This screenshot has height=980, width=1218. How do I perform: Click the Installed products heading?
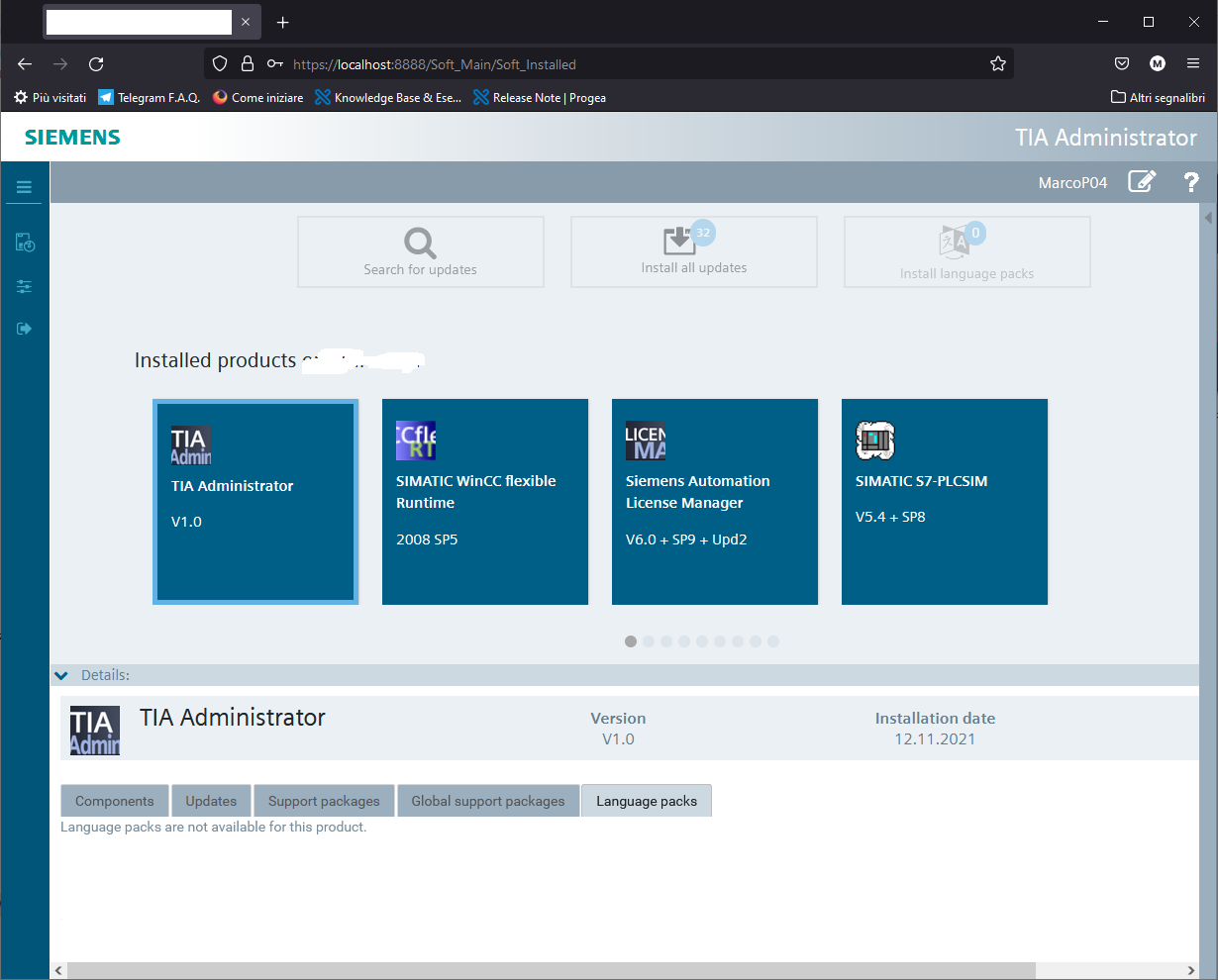coord(215,360)
